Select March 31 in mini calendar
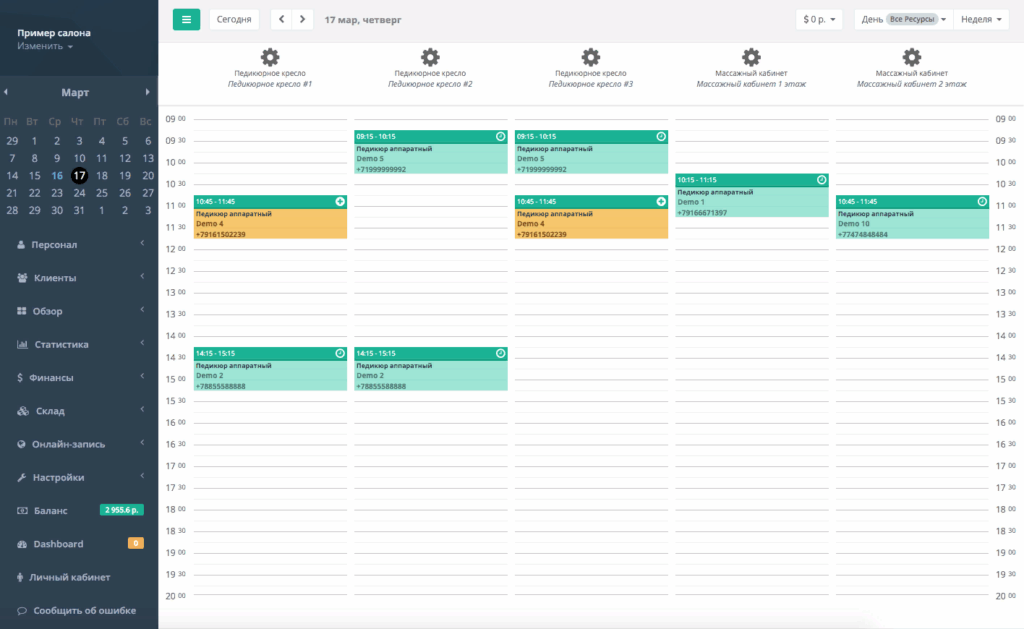The width and height of the screenshot is (1024, 629). [79, 210]
